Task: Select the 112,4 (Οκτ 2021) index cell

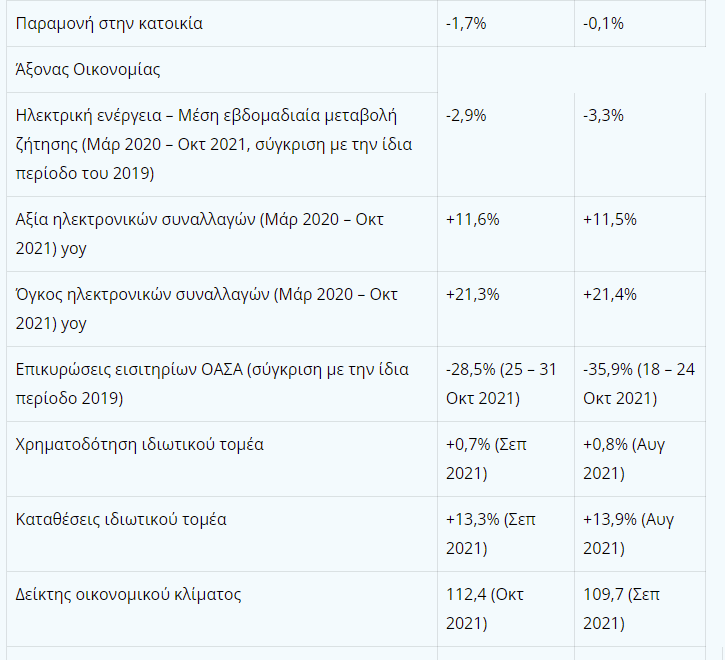Action: [x=484, y=608]
